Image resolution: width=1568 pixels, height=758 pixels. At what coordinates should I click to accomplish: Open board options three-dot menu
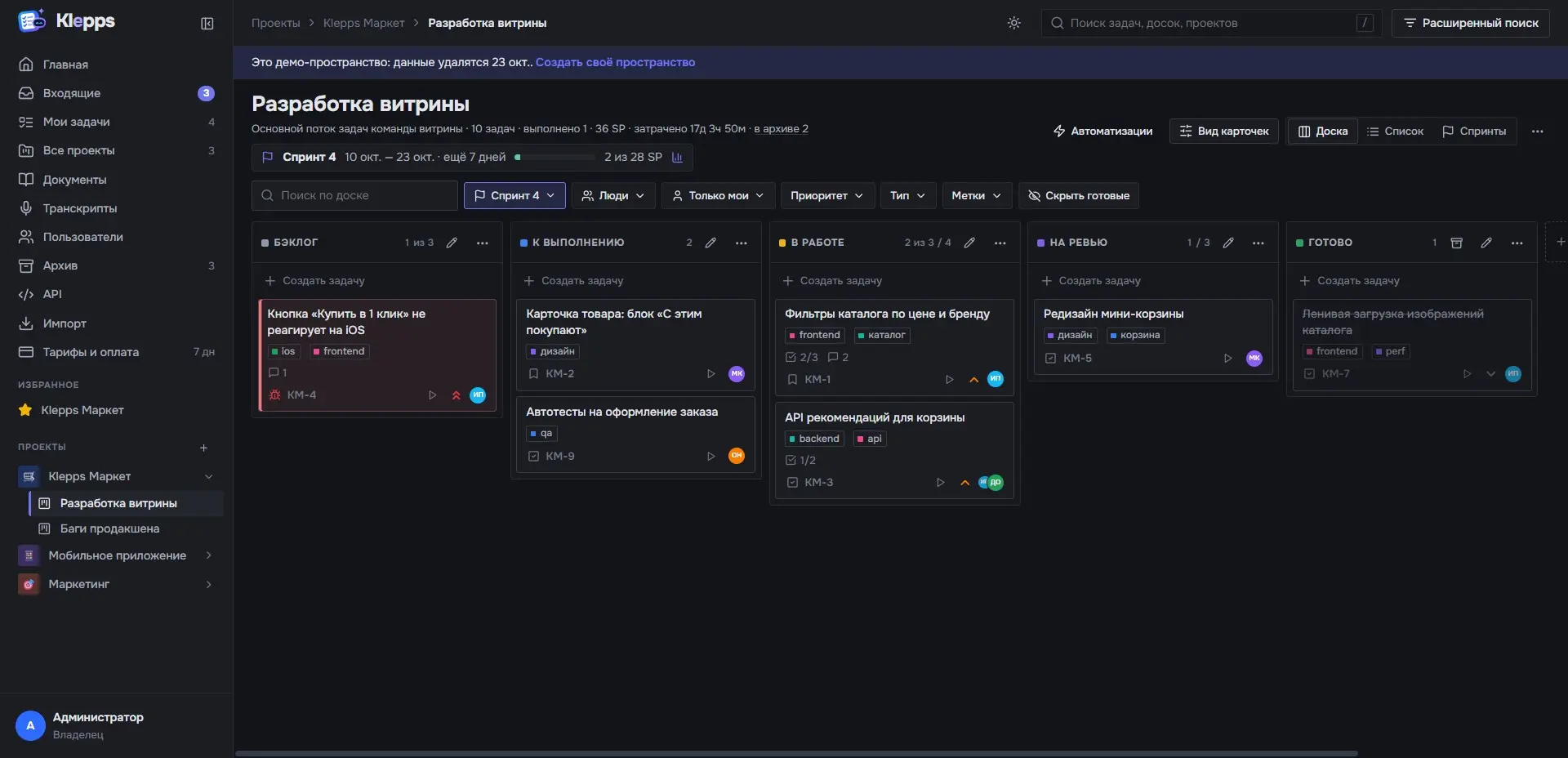point(1537,132)
